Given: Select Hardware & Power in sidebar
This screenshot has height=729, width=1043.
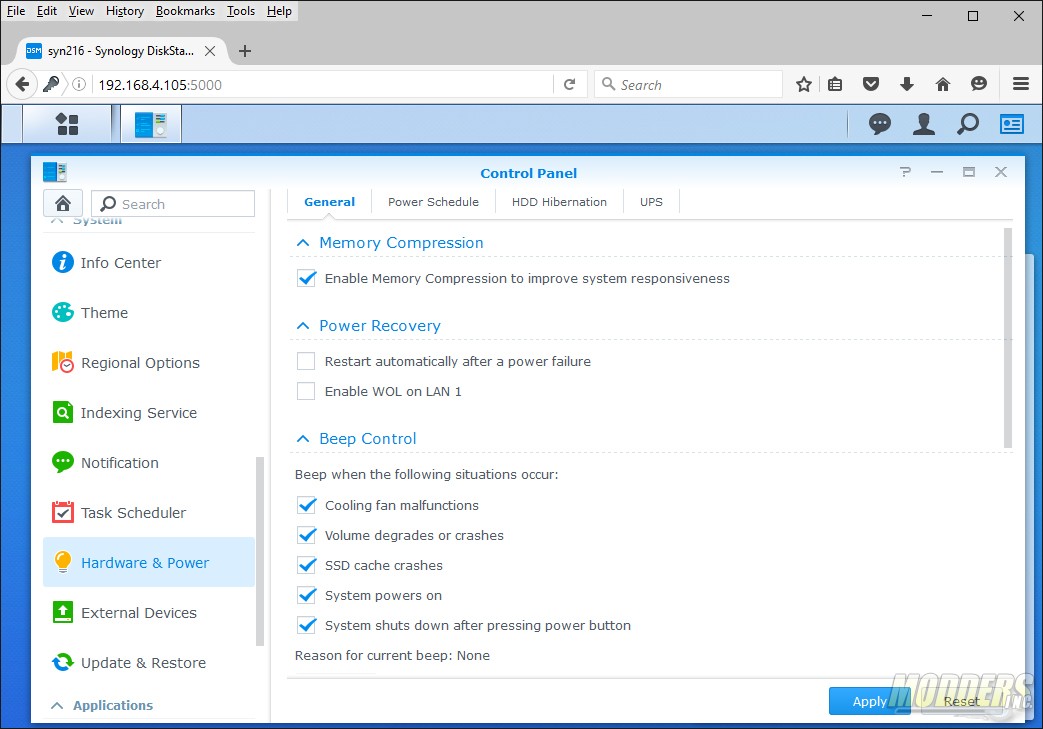Looking at the screenshot, I should [149, 563].
